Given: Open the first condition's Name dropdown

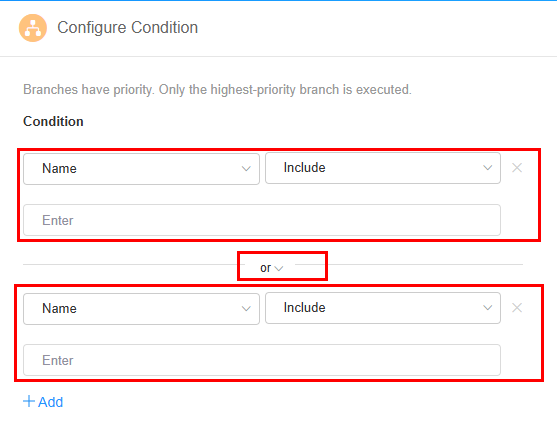Looking at the screenshot, I should click(x=141, y=169).
